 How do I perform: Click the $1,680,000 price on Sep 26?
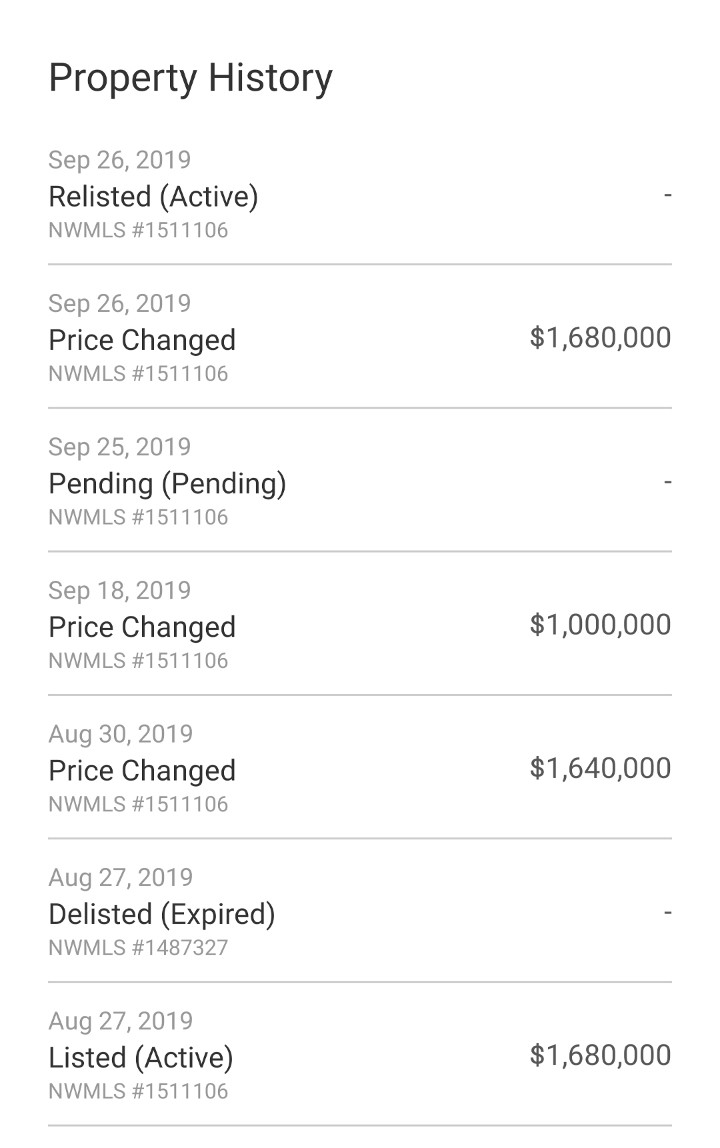[600, 338]
